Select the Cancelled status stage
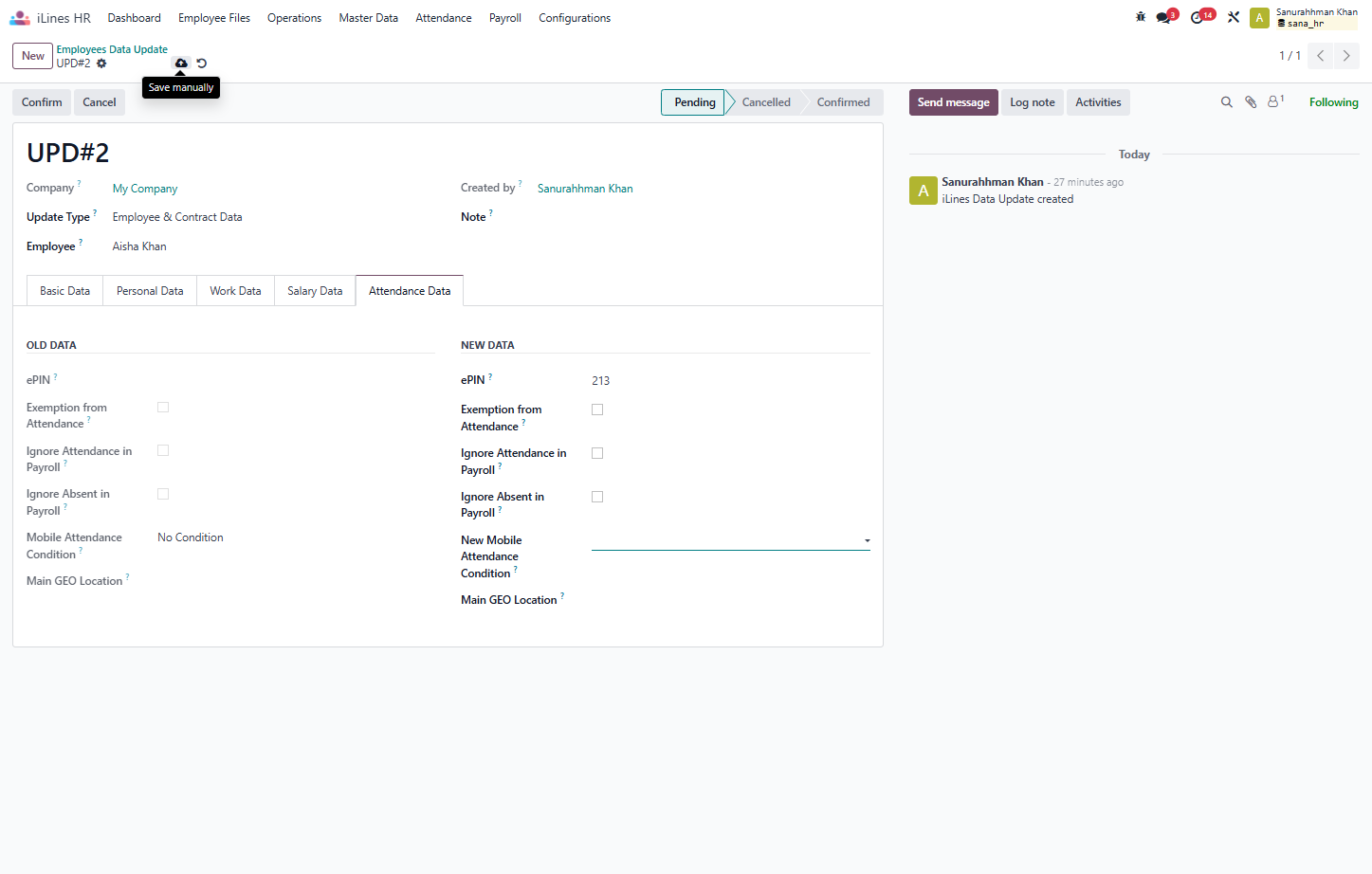Screen dimensions: 1372x874 766,102
